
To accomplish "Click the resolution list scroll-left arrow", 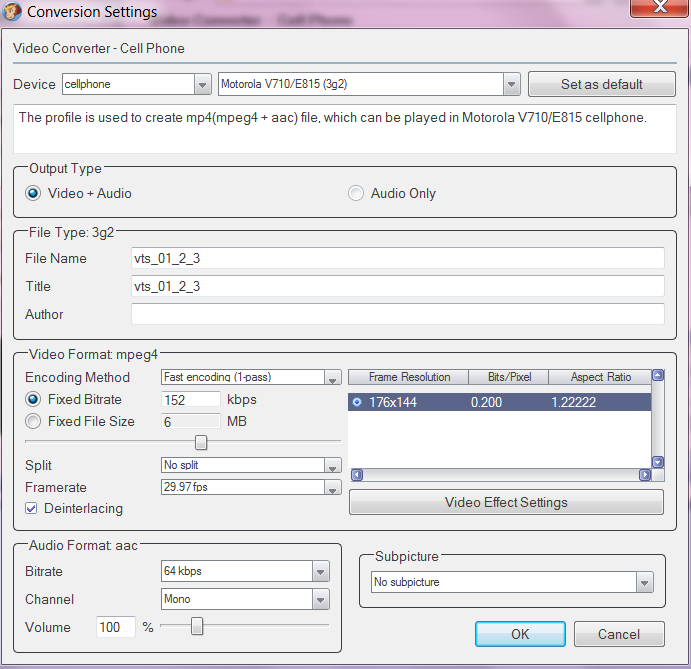I will click(x=355, y=475).
